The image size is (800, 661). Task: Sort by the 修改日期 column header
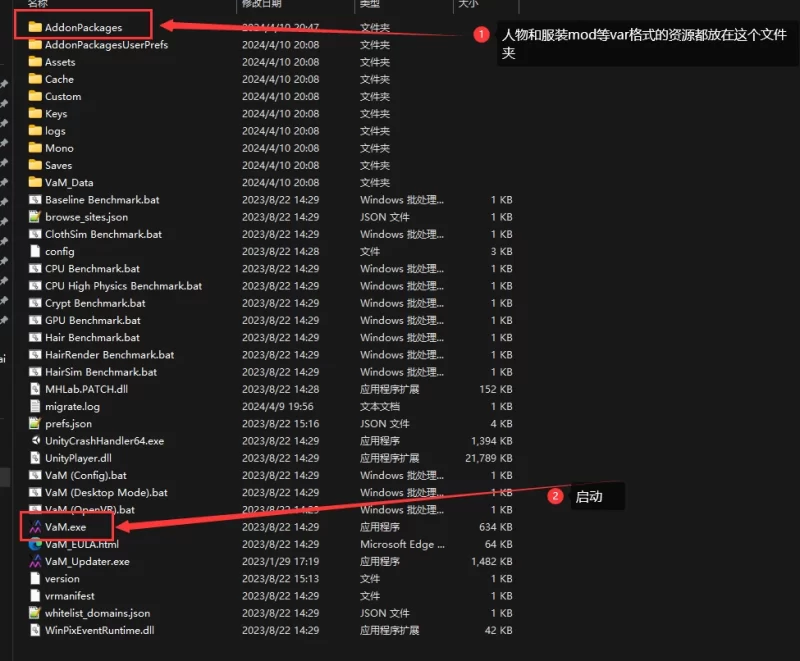pyautogui.click(x=263, y=5)
